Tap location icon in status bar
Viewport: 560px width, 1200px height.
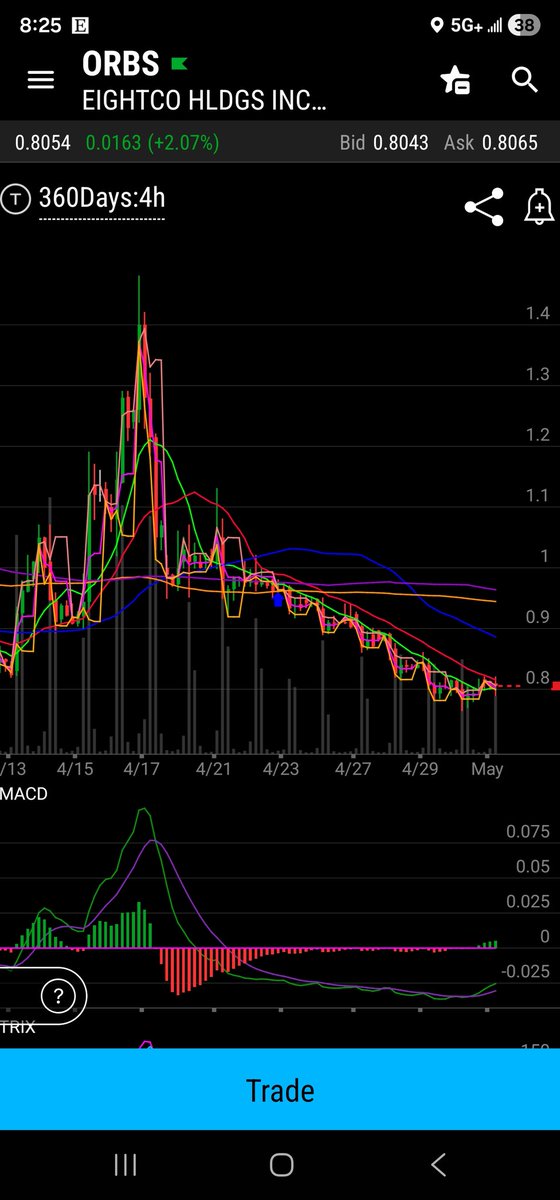[x=437, y=26]
